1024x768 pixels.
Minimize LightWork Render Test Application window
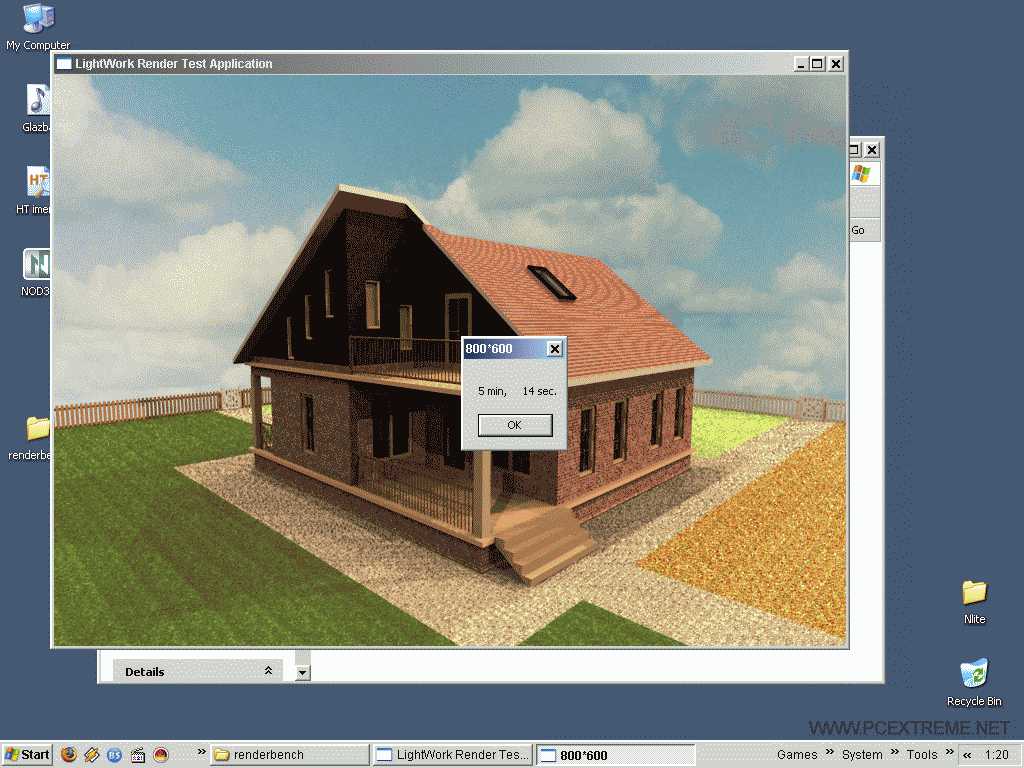(801, 64)
